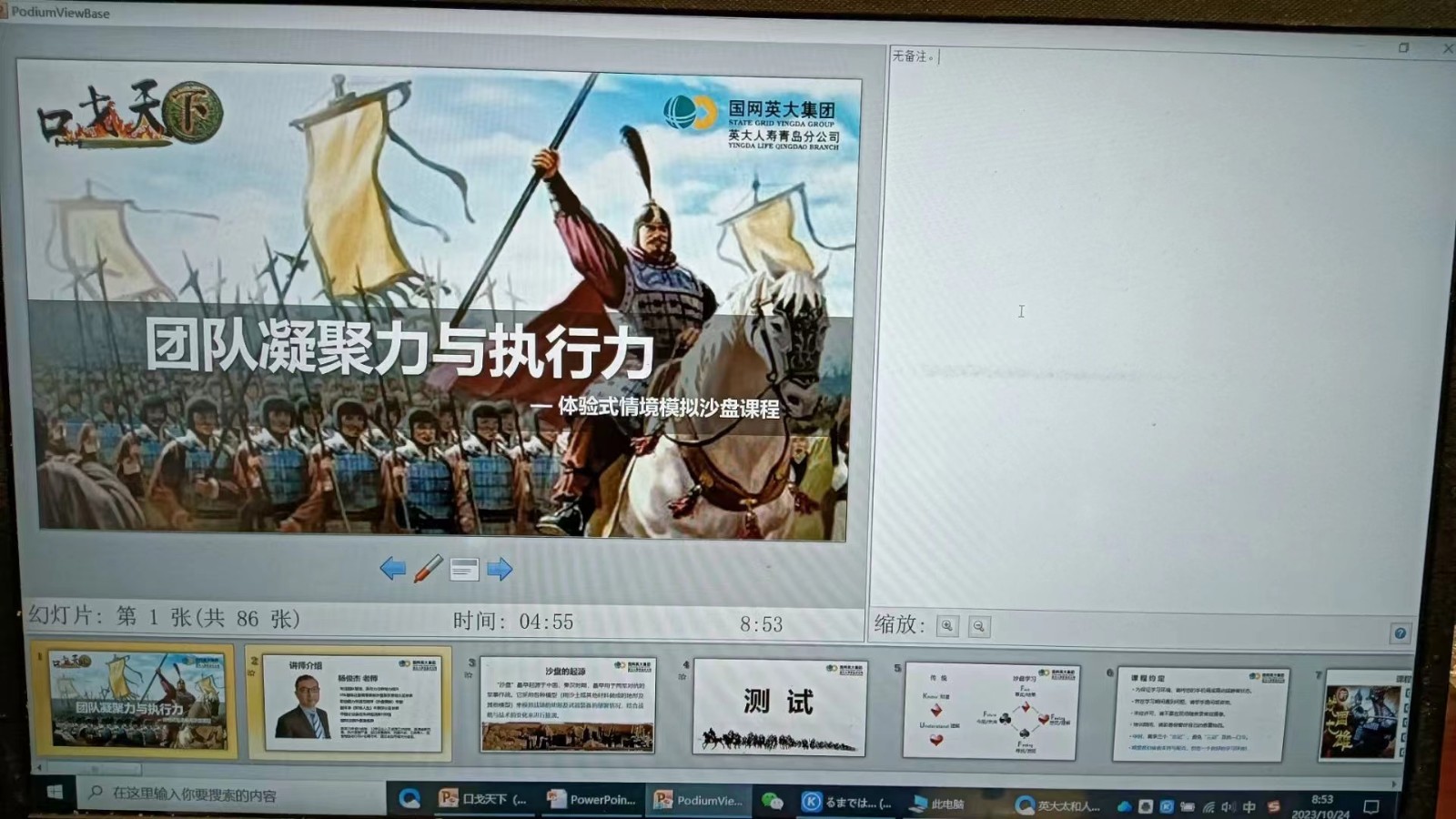This screenshot has width=1456, height=819.
Task: Open the system tray volume icon
Action: click(1228, 807)
